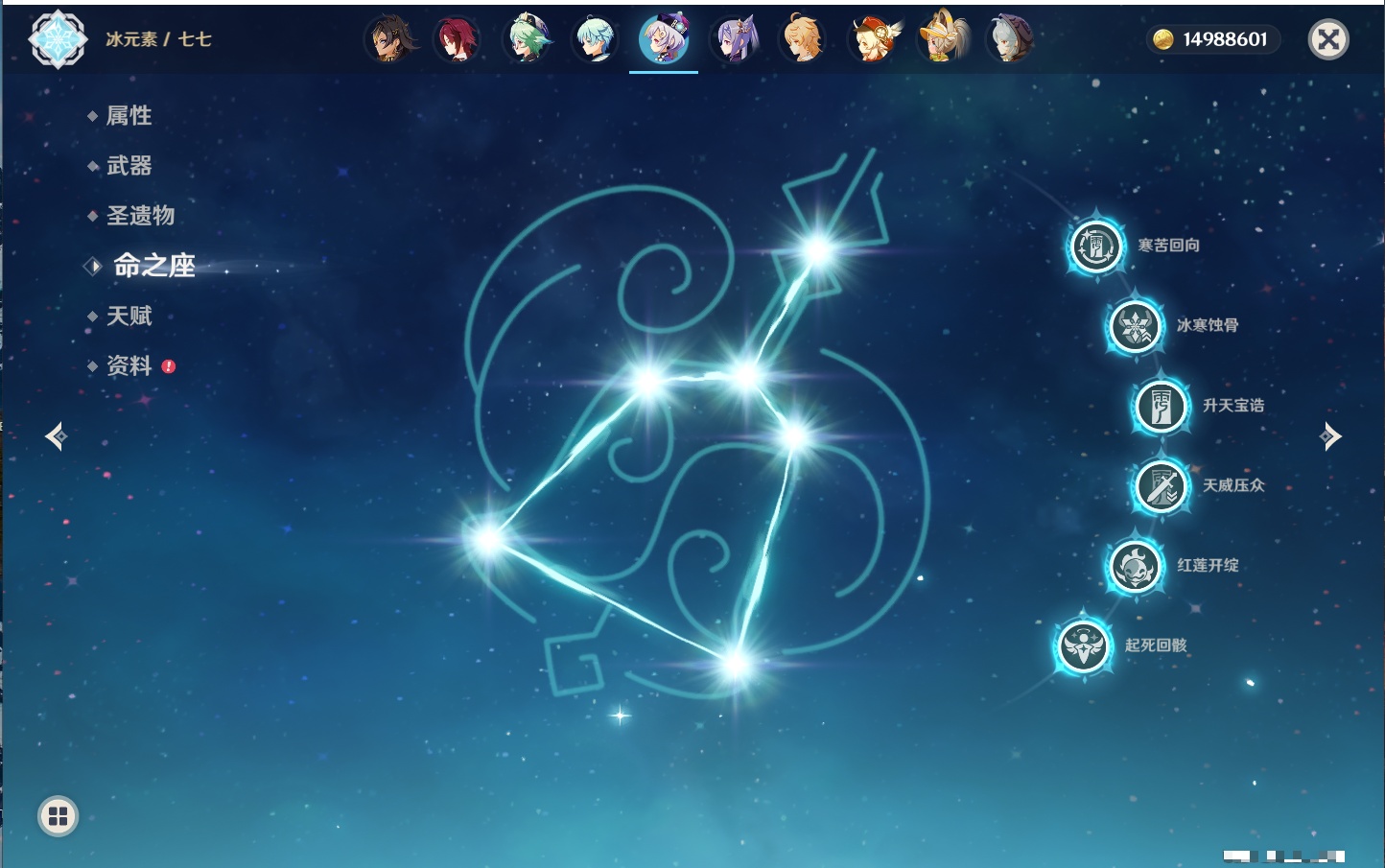Open the 冰寒蚀骨 constellation icon

coord(1136,327)
